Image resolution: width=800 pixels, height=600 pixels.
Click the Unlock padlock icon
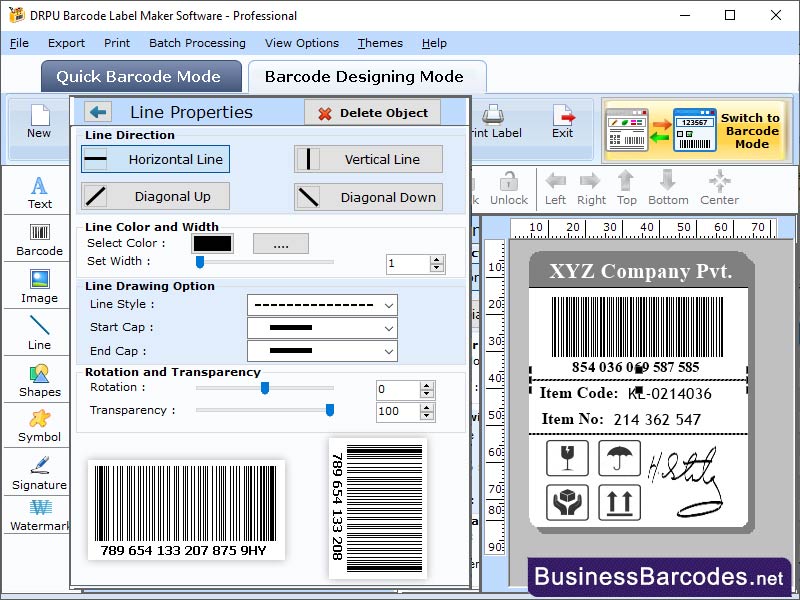coord(509,182)
